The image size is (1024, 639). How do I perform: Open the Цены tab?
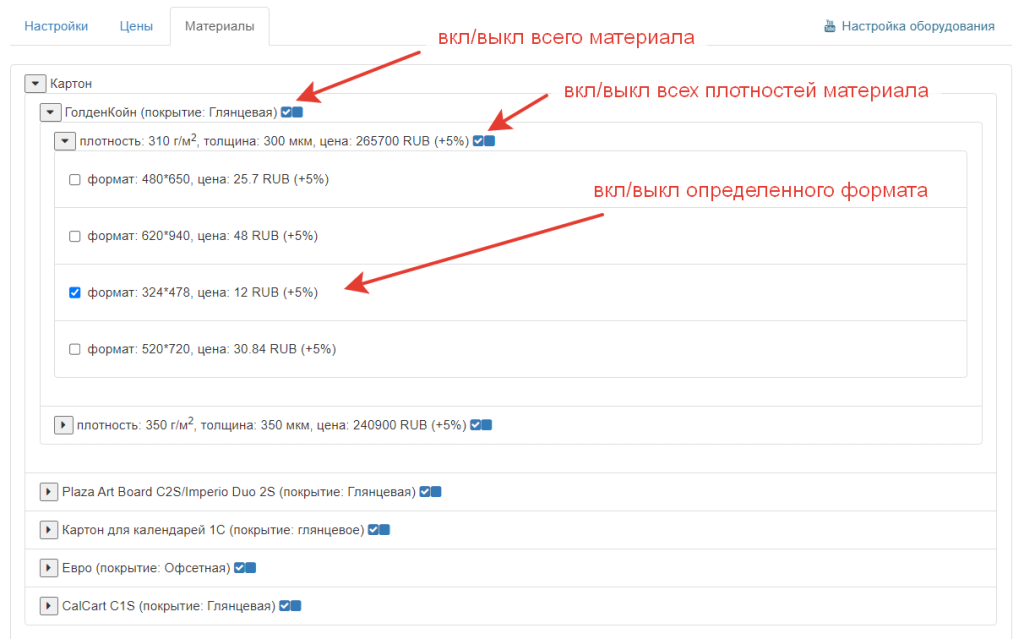coord(136,26)
